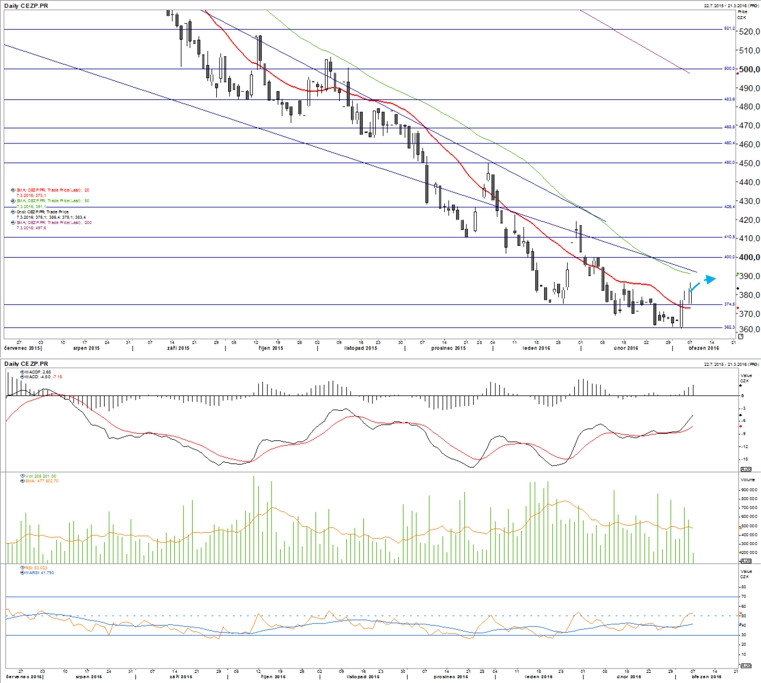Click auto-scale button at volume axis bottom
This screenshot has height=683, width=761.
tap(745, 561)
